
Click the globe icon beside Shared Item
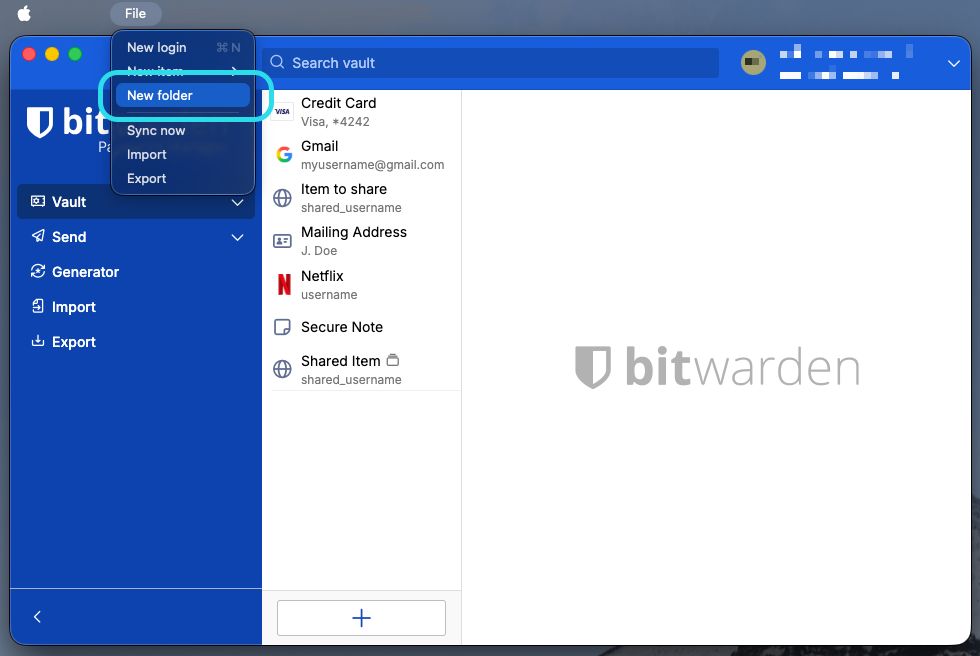(x=281, y=369)
